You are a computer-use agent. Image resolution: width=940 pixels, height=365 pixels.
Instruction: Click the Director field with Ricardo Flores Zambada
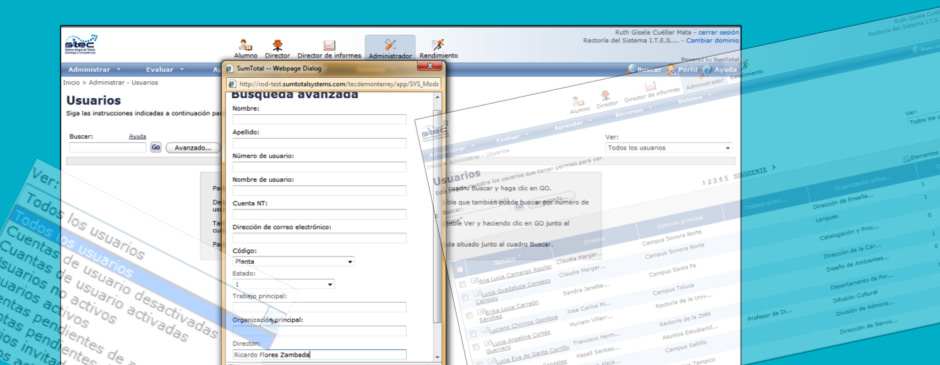click(x=320, y=355)
